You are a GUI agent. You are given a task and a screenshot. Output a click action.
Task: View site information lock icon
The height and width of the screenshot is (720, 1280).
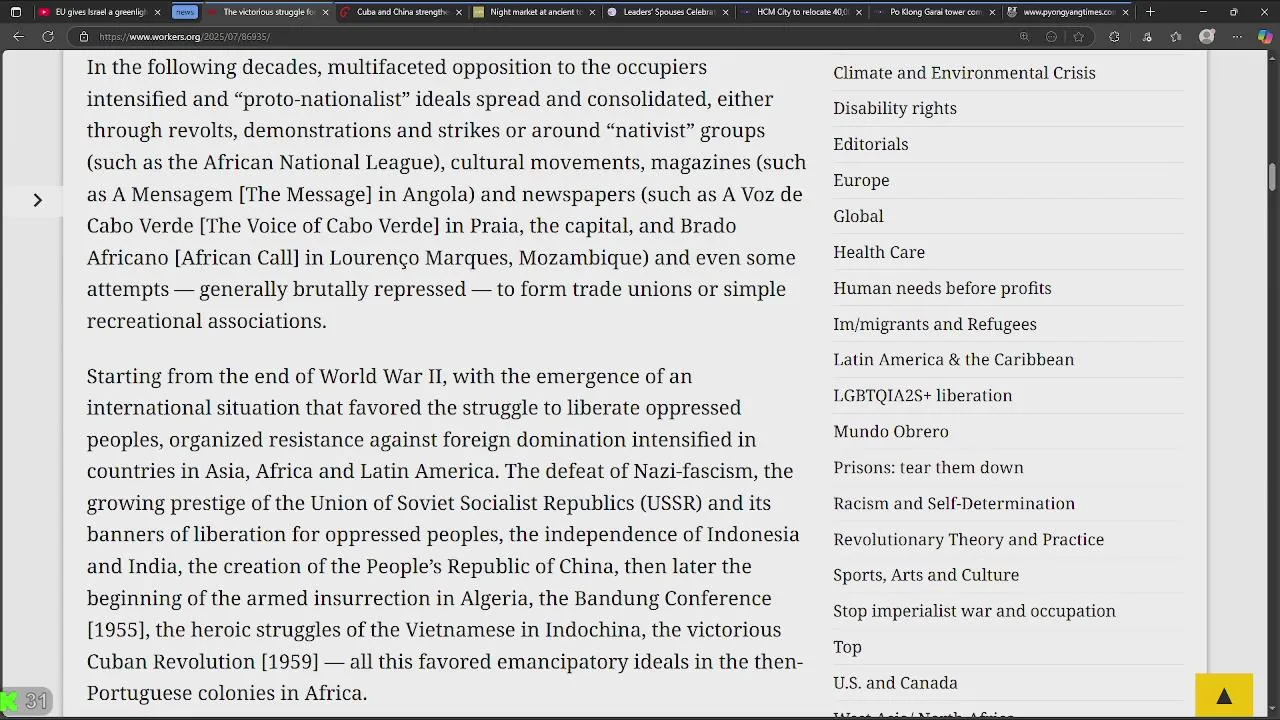pos(84,37)
